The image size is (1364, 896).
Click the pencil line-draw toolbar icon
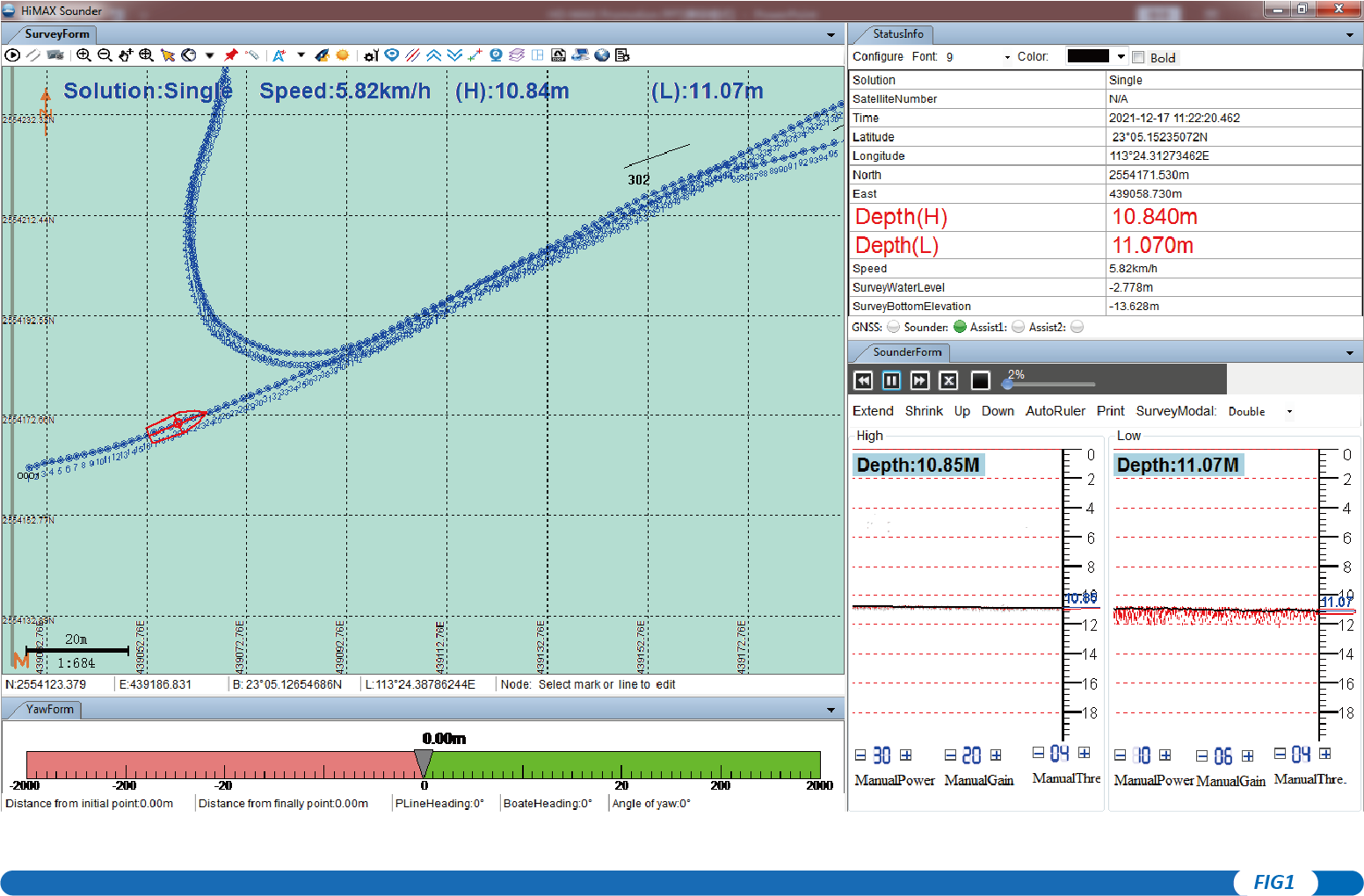[33, 54]
